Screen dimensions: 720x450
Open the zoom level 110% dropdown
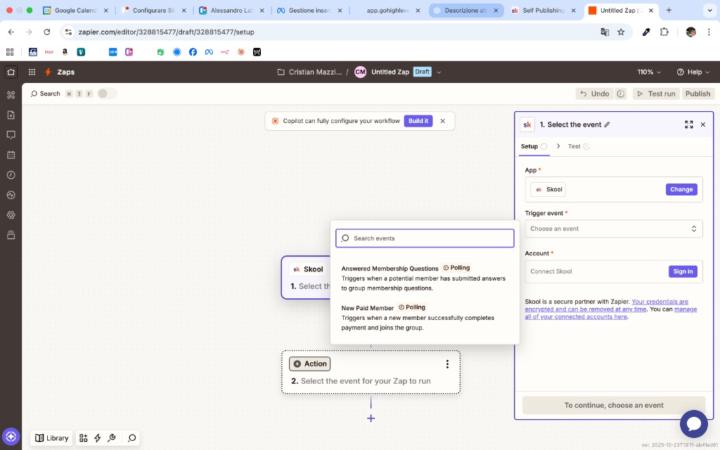click(649, 72)
